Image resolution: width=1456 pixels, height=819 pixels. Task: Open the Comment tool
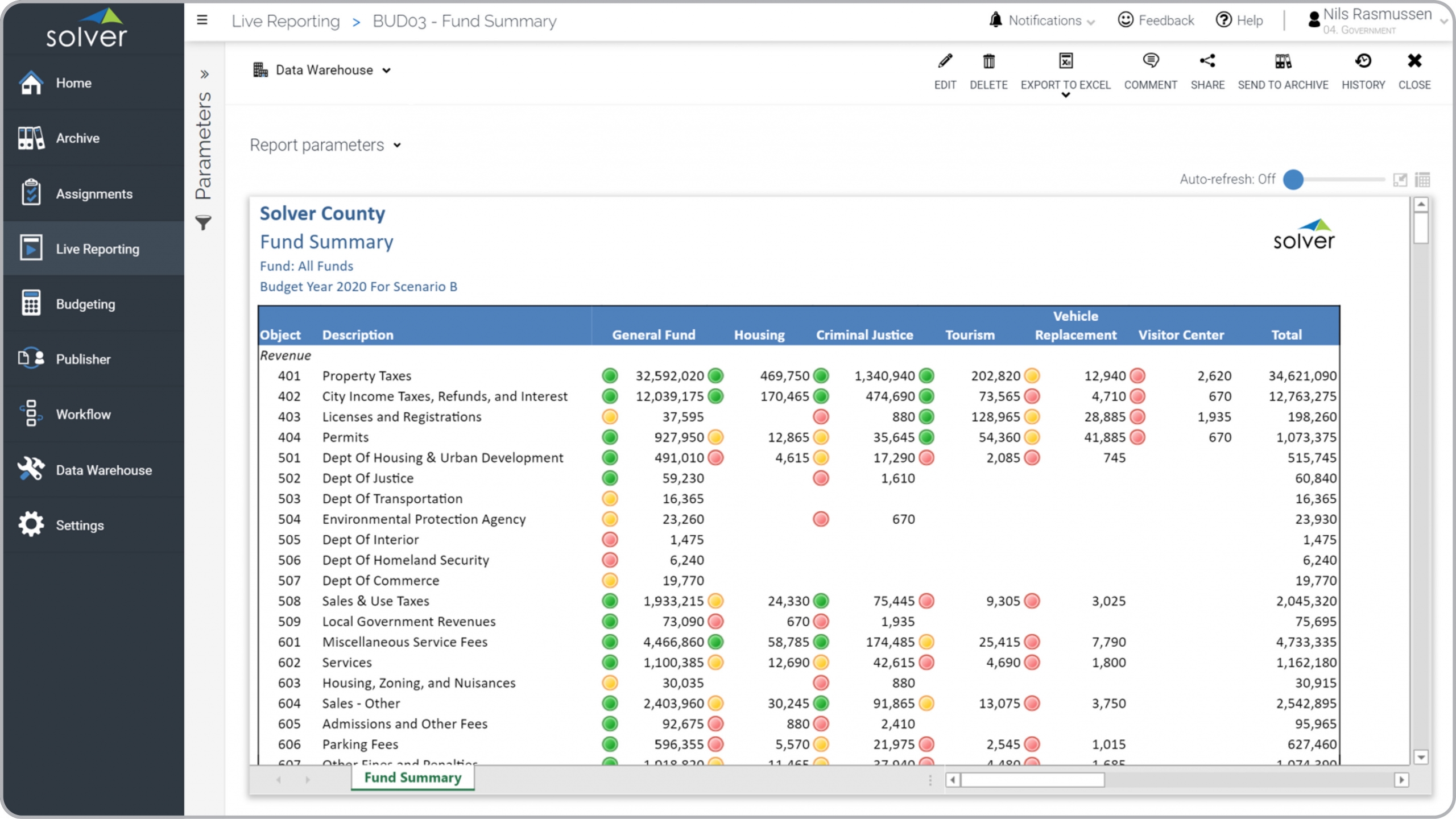[1150, 61]
